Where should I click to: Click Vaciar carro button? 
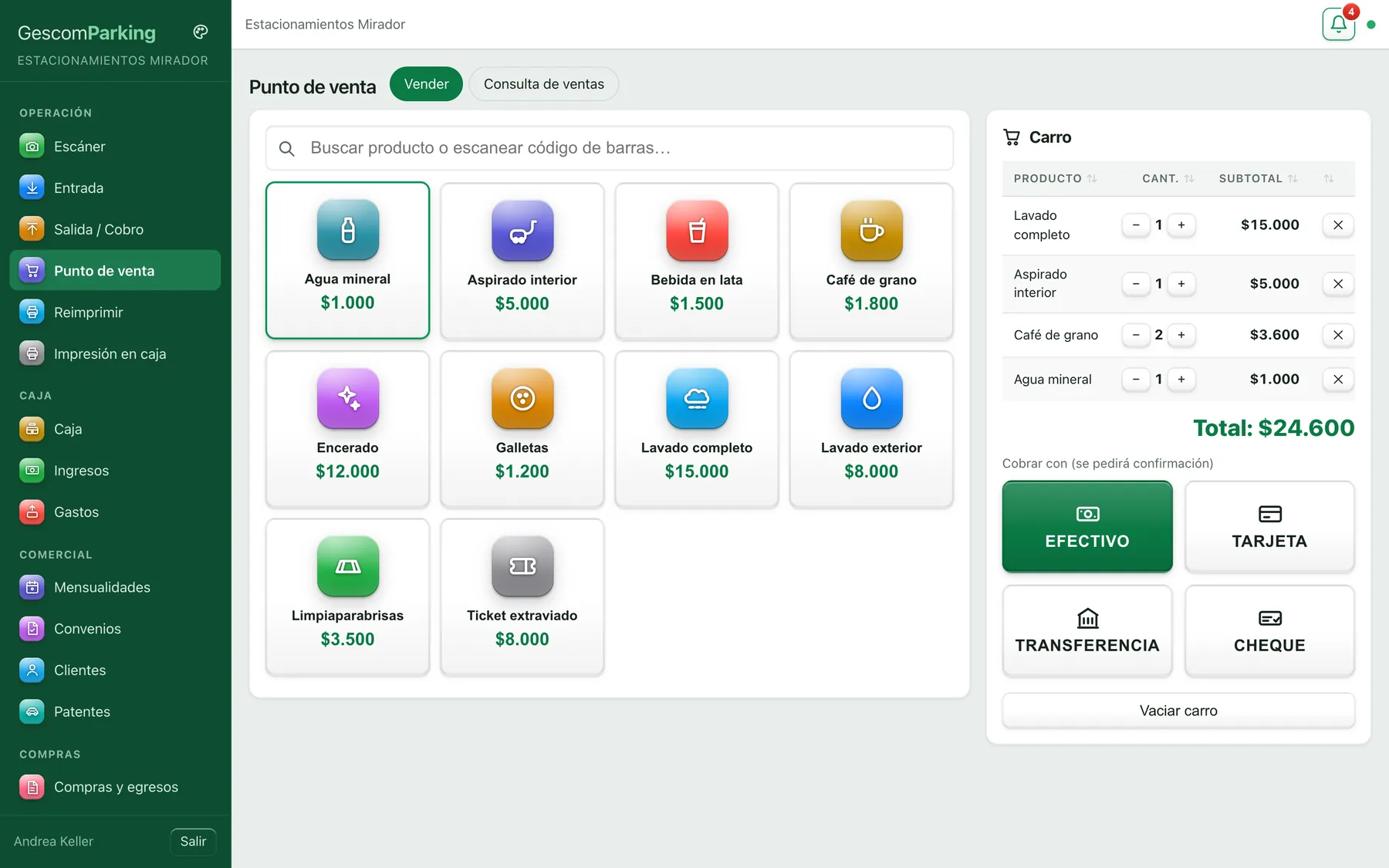point(1178,711)
